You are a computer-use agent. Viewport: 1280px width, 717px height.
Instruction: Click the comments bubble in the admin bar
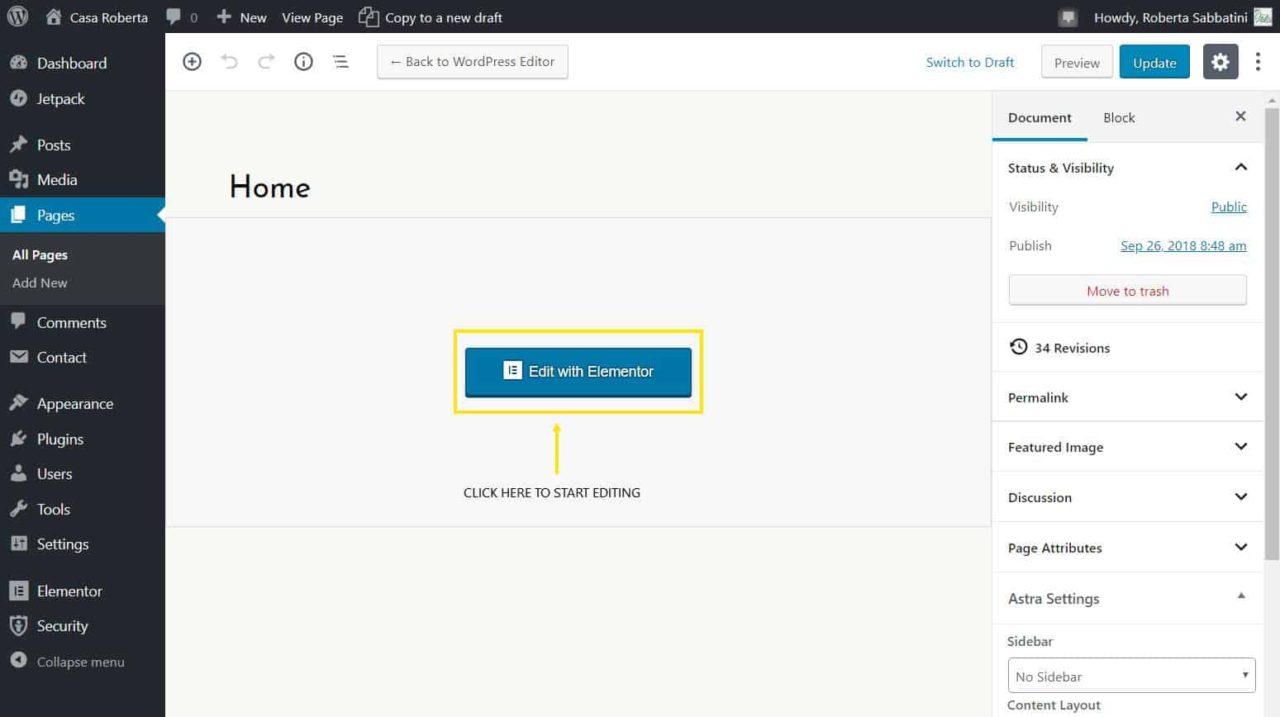pos(178,16)
